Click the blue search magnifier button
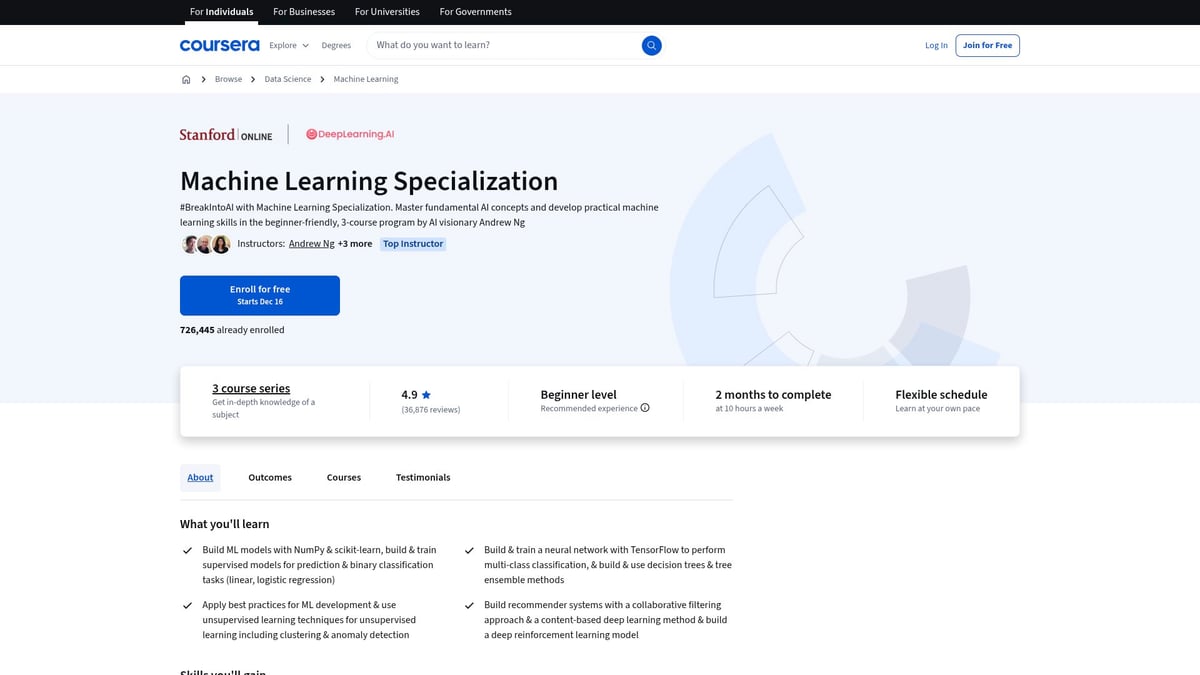 [651, 45]
